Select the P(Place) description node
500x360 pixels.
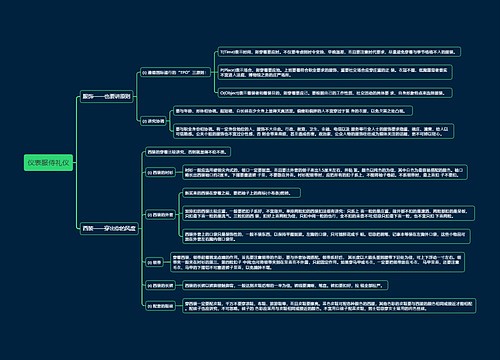point(335,72)
